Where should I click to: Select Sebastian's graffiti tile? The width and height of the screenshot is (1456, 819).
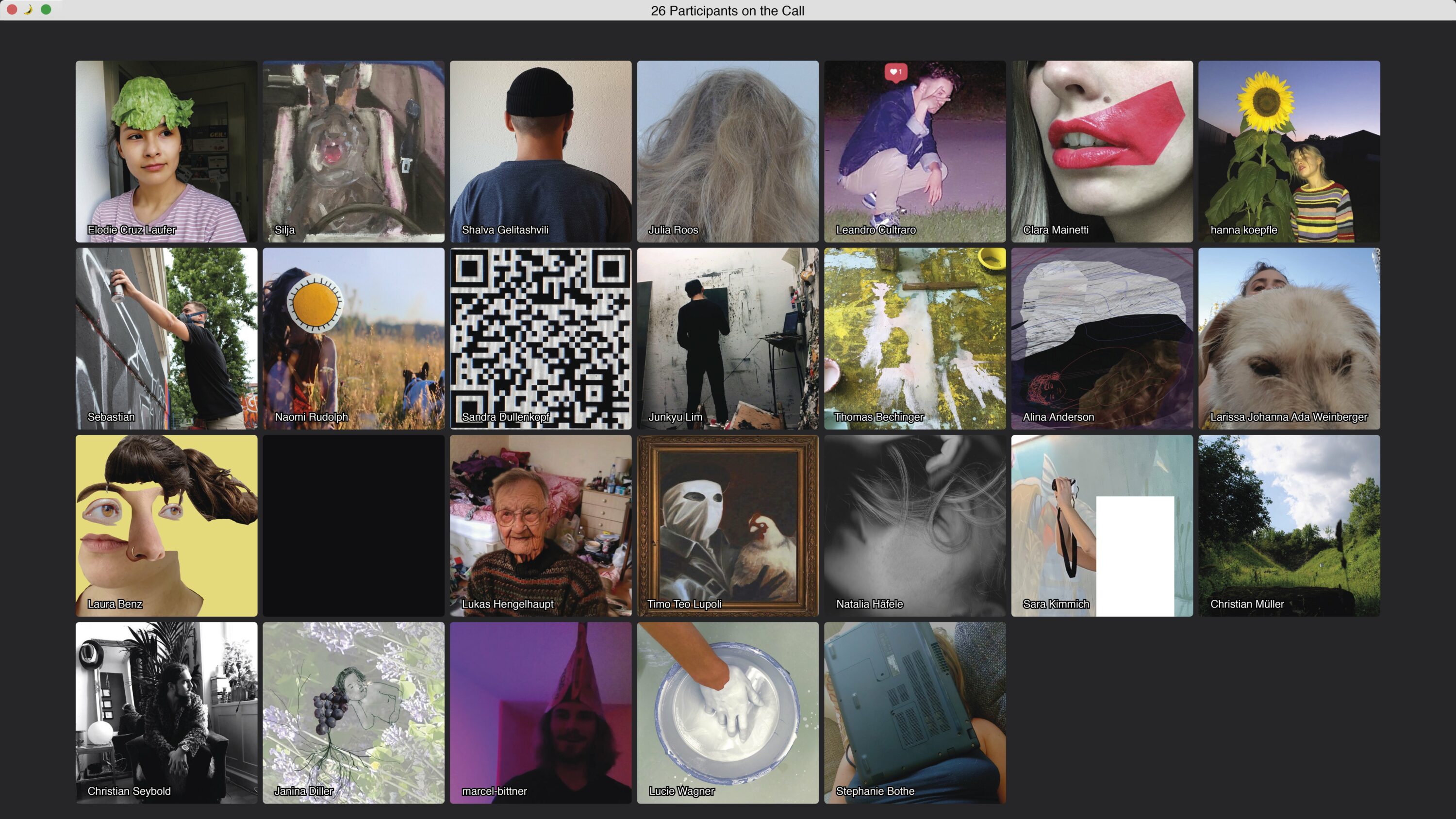166,339
